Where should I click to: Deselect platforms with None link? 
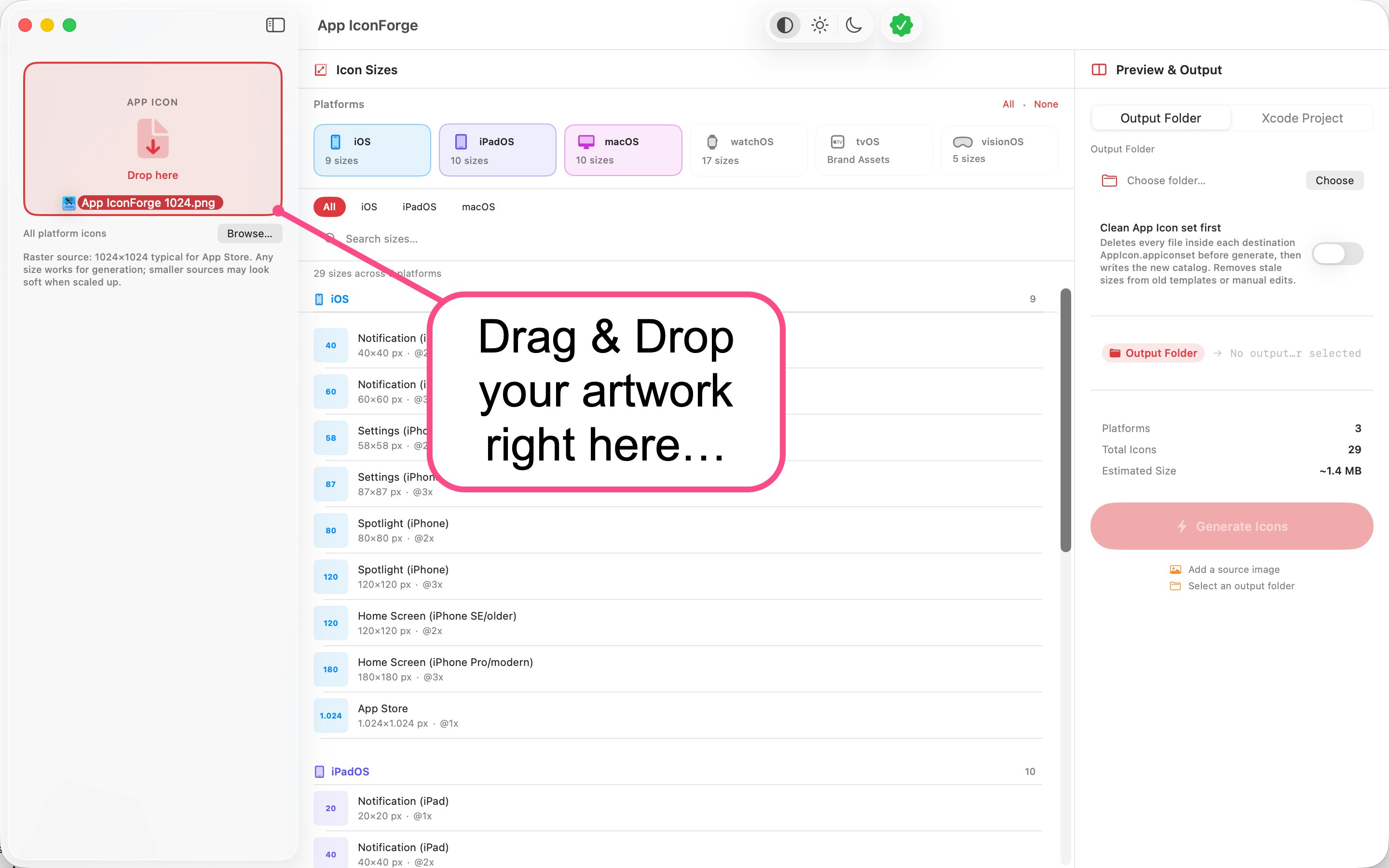click(x=1046, y=105)
